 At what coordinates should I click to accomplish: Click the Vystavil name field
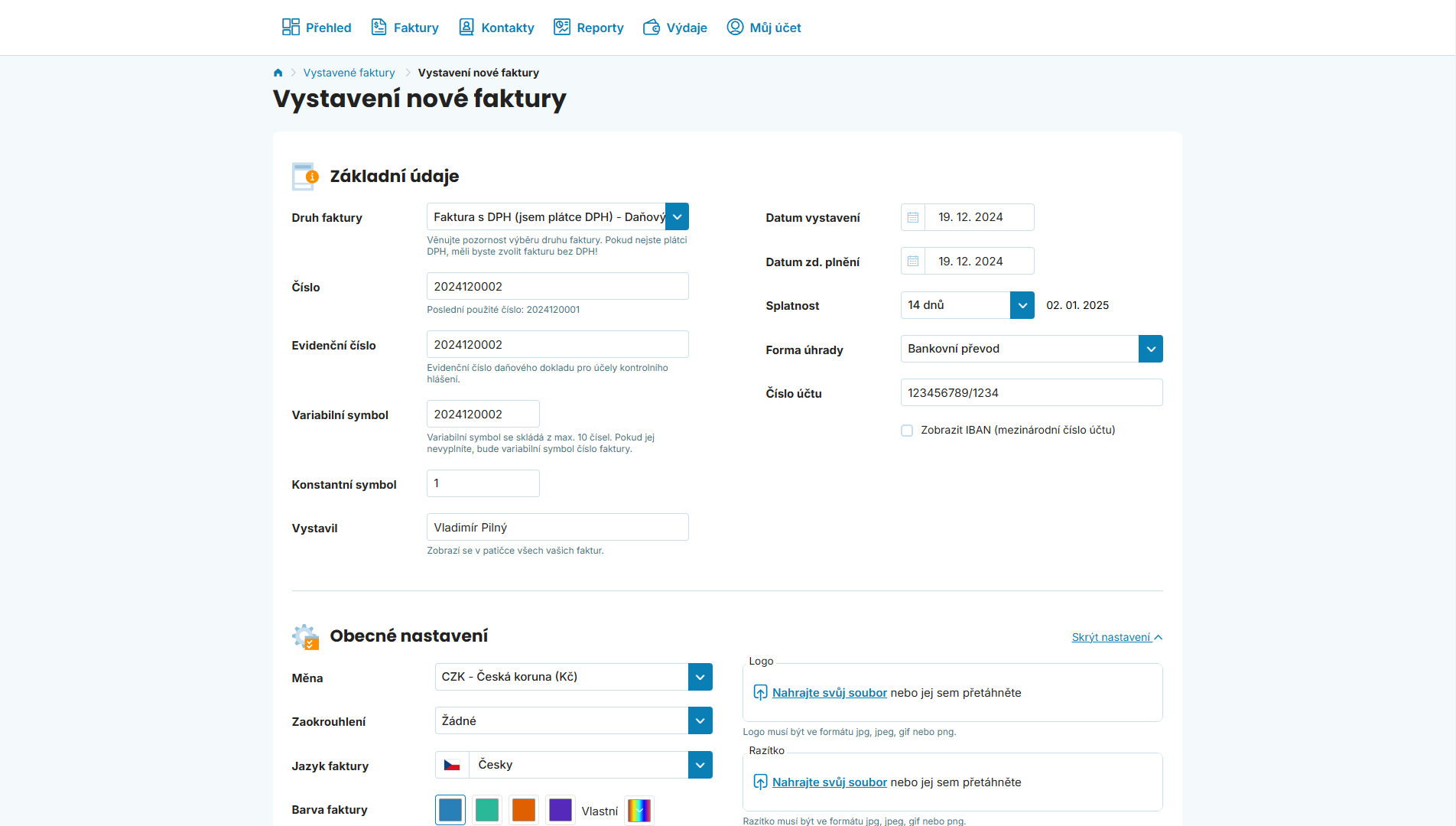coord(557,527)
